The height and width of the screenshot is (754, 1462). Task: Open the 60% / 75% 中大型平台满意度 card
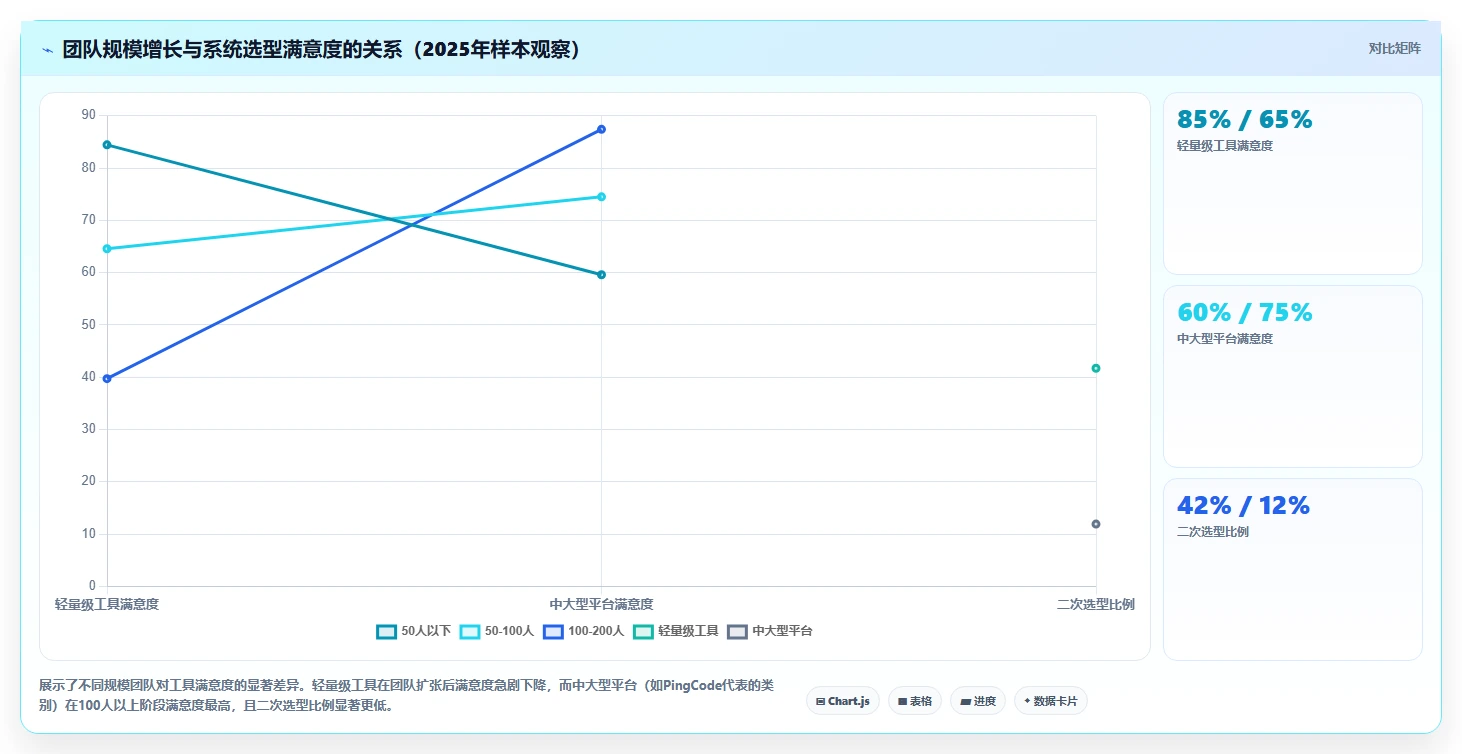1292,376
